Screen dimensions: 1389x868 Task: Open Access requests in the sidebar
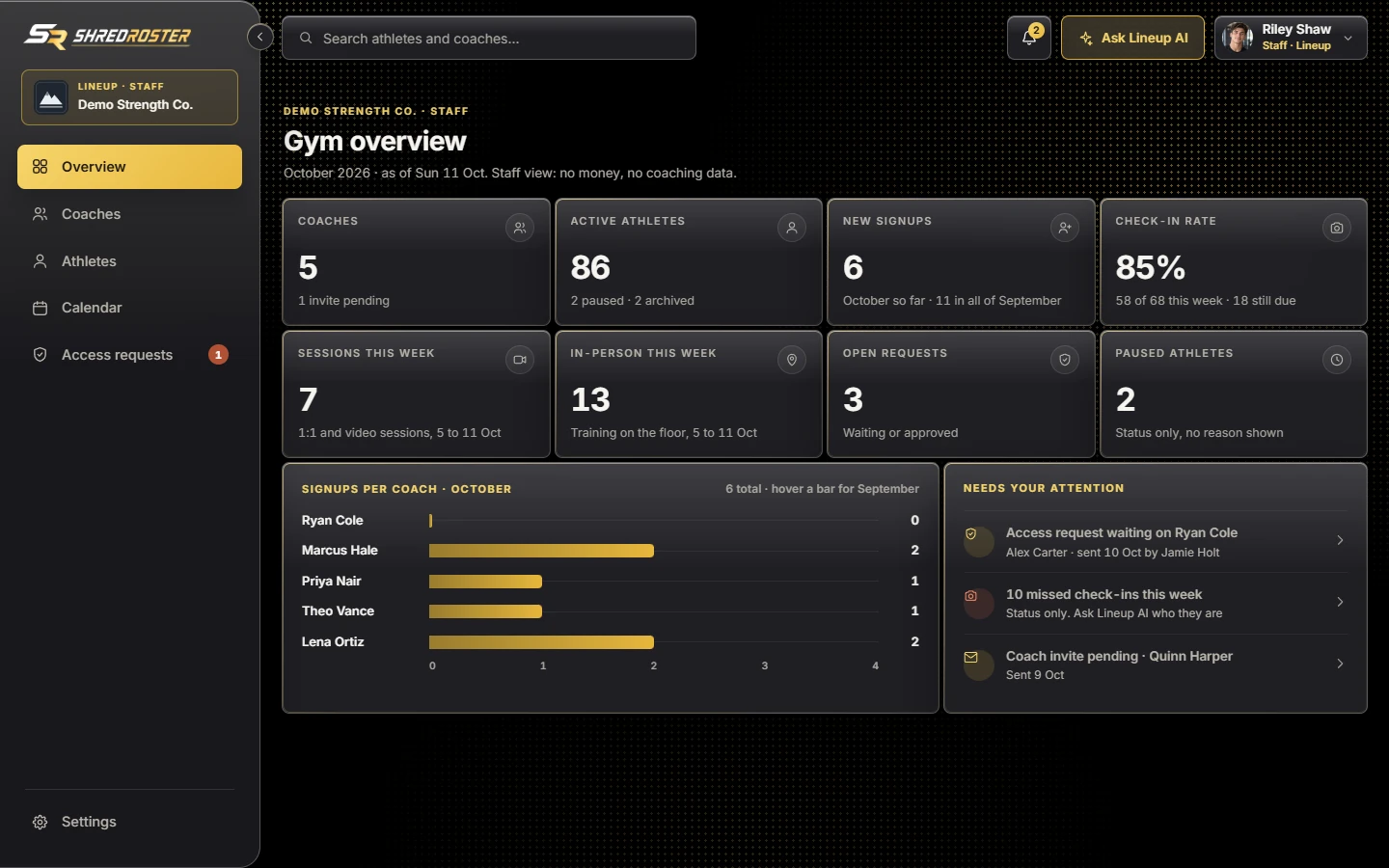pyautogui.click(x=129, y=355)
